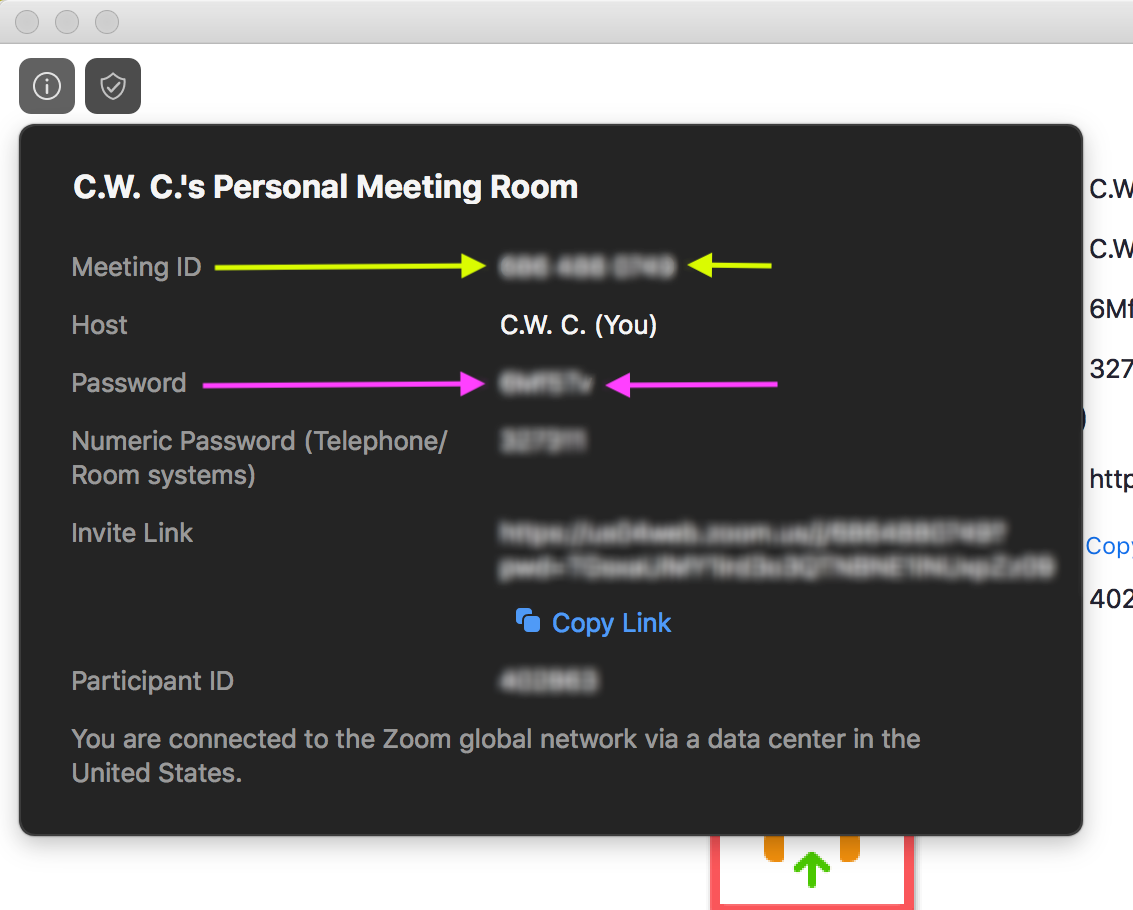
Task: Click the yellow window minimize button
Action: [x=66, y=22]
